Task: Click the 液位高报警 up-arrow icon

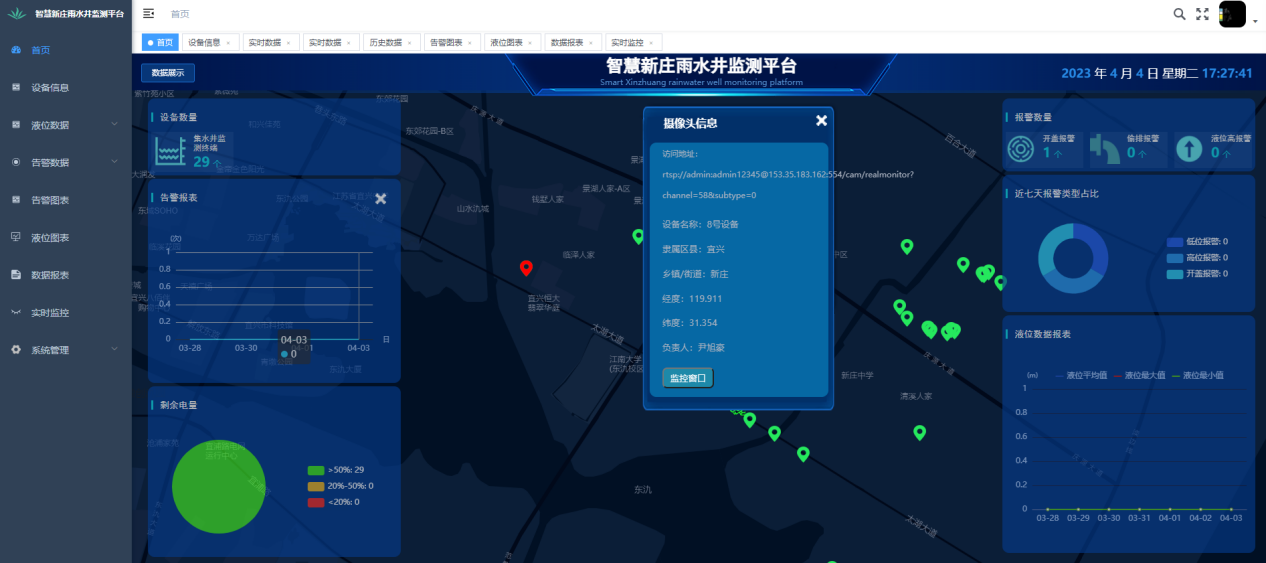Action: pyautogui.click(x=1189, y=149)
